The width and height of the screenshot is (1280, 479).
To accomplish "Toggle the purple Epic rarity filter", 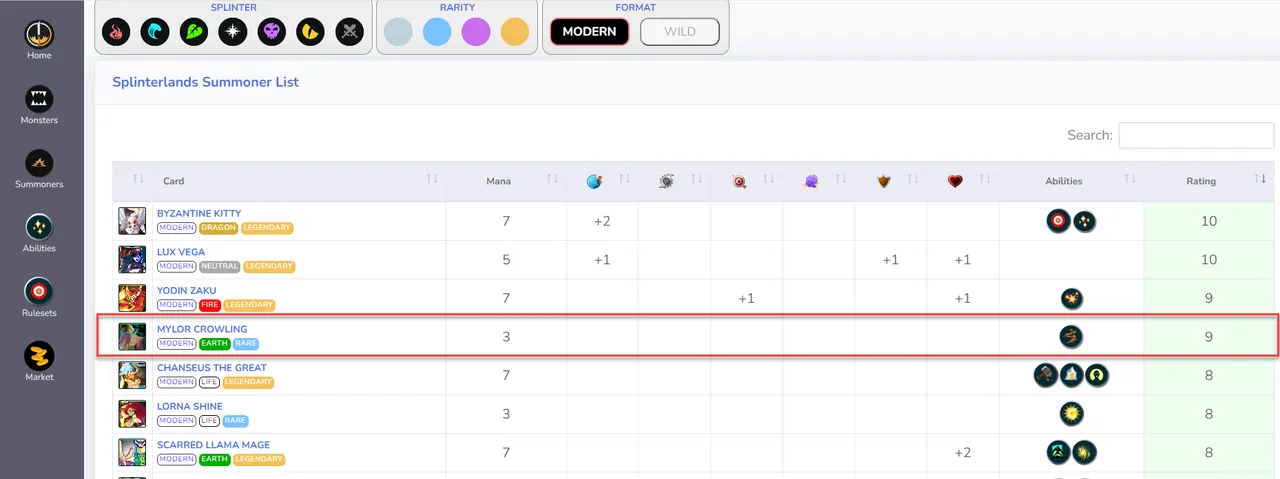I will click(x=476, y=33).
